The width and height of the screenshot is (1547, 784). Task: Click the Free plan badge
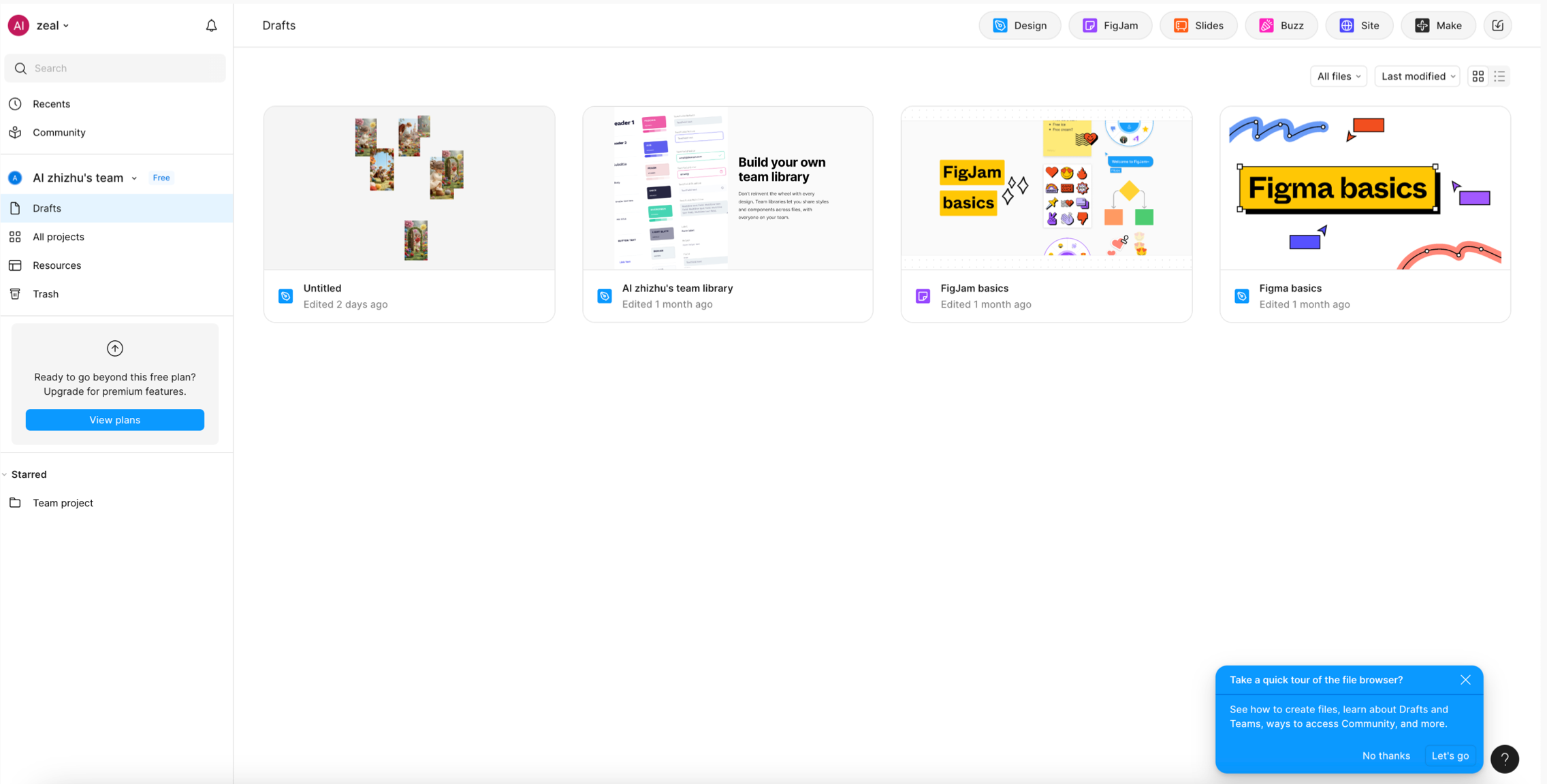tap(161, 178)
